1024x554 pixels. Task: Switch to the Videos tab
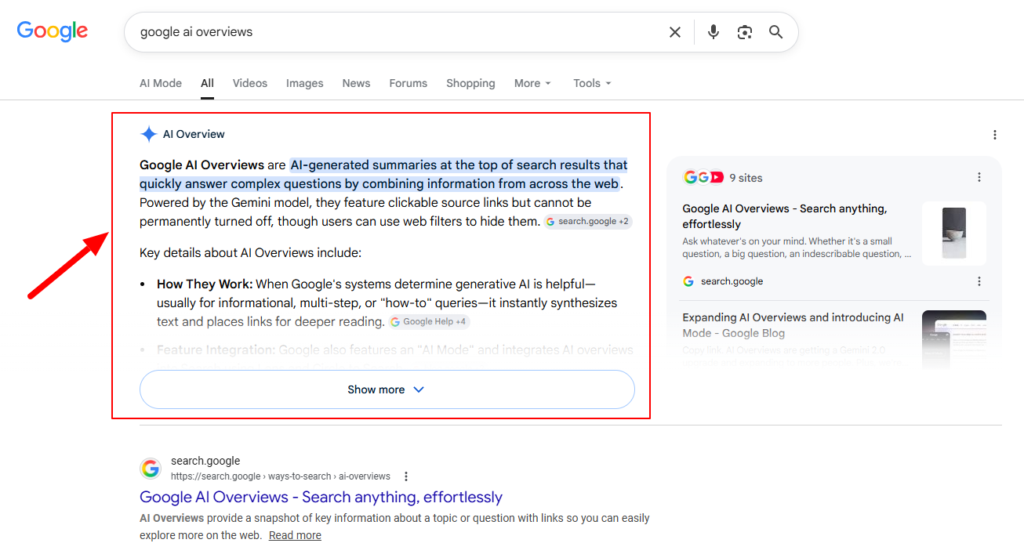pos(250,83)
